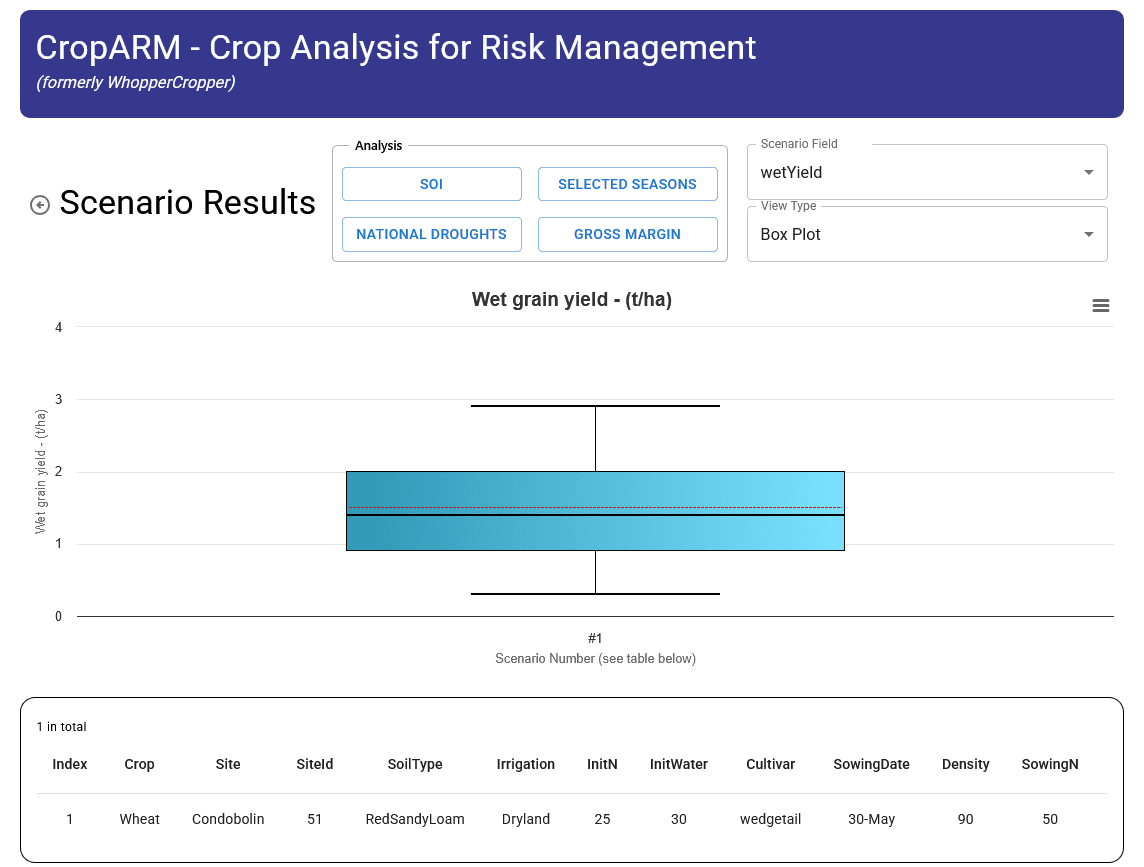Screen dimensions: 1144x867
Task: Choose the National Droughts analysis
Action: [431, 234]
